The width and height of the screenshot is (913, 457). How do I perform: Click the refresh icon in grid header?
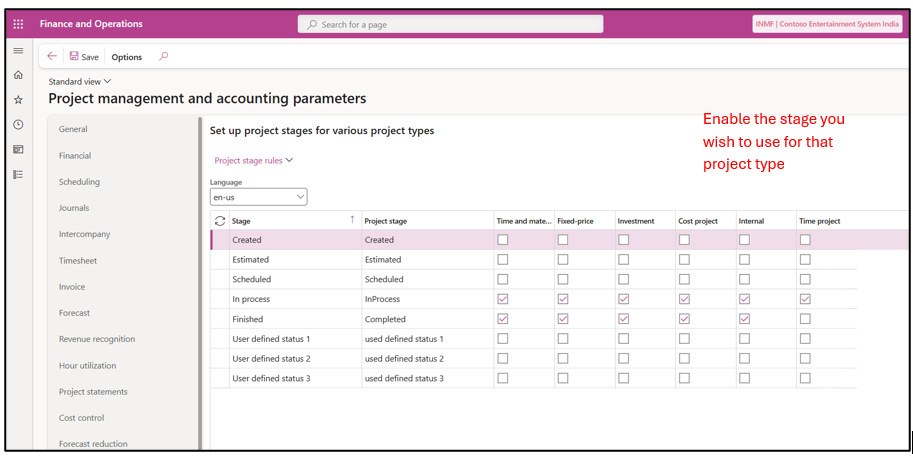[220, 221]
